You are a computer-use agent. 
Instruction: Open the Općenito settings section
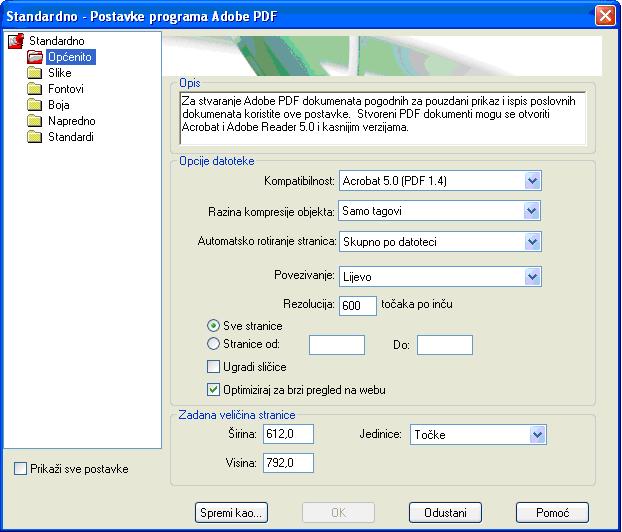point(71,57)
